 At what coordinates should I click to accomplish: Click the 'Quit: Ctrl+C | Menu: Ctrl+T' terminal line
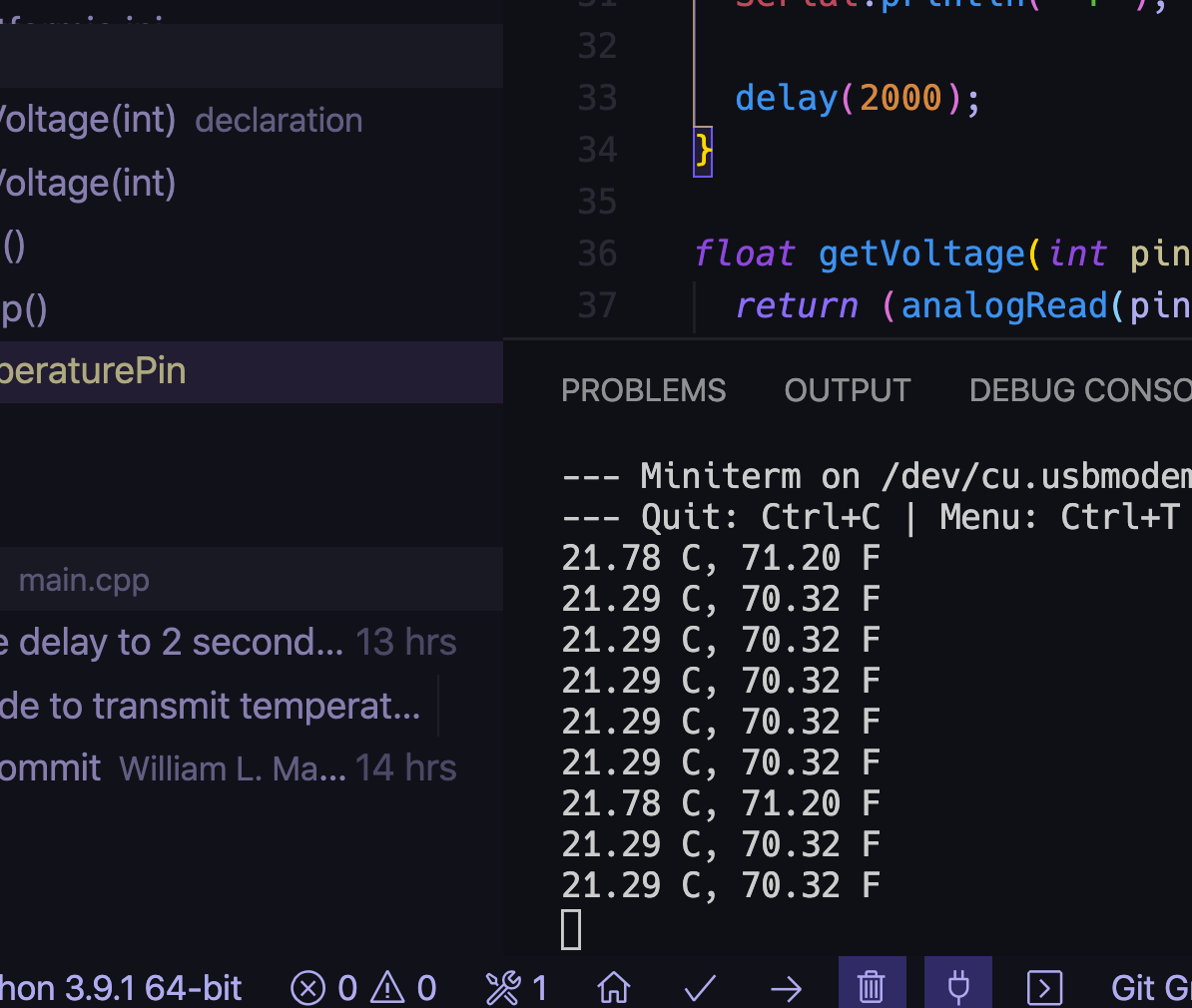pos(872,518)
